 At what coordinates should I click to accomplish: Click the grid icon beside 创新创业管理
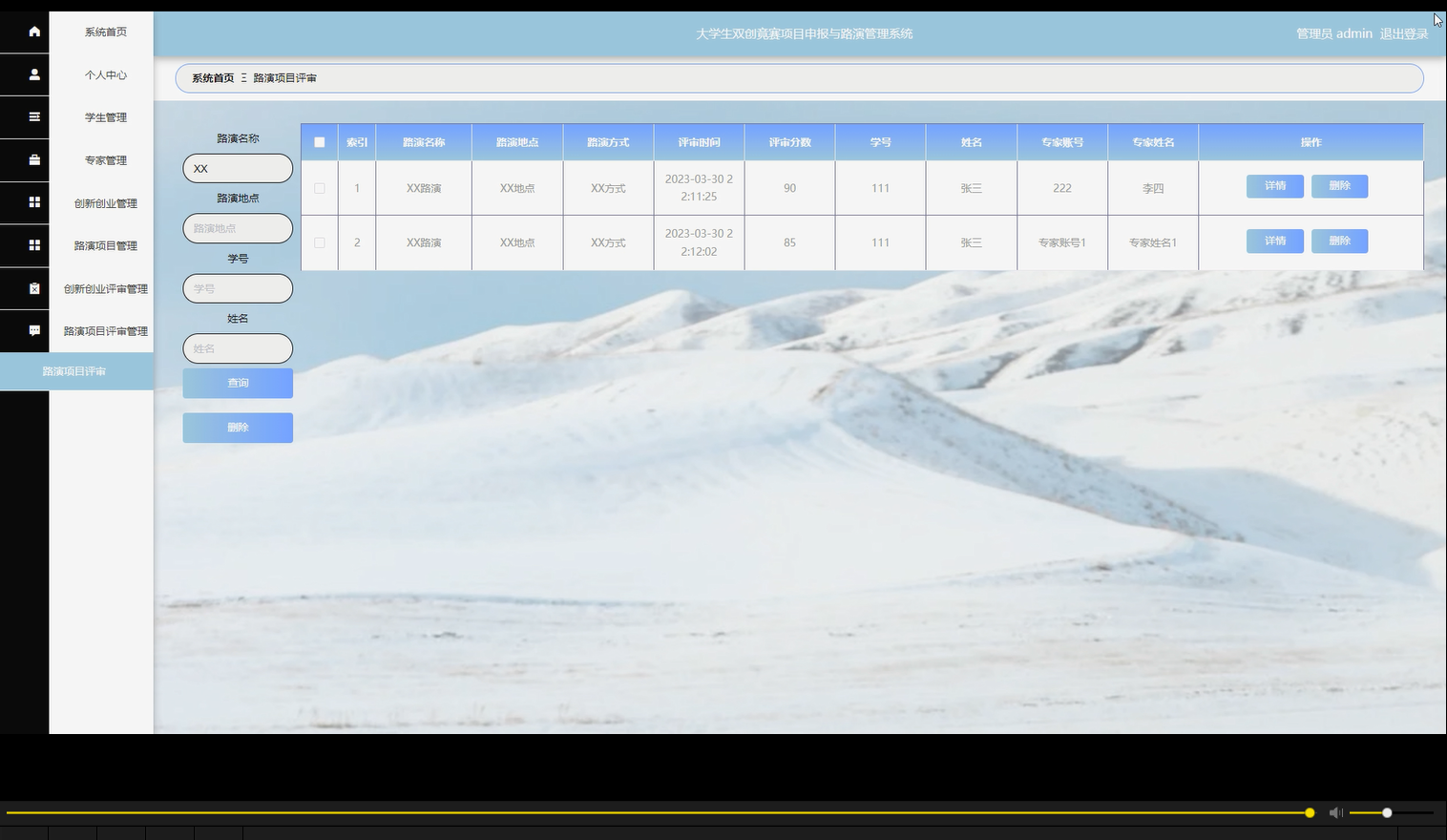coord(34,202)
